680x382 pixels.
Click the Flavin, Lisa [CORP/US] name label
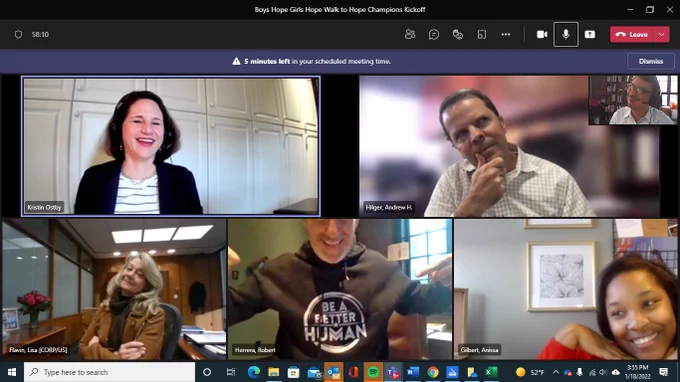pos(38,350)
